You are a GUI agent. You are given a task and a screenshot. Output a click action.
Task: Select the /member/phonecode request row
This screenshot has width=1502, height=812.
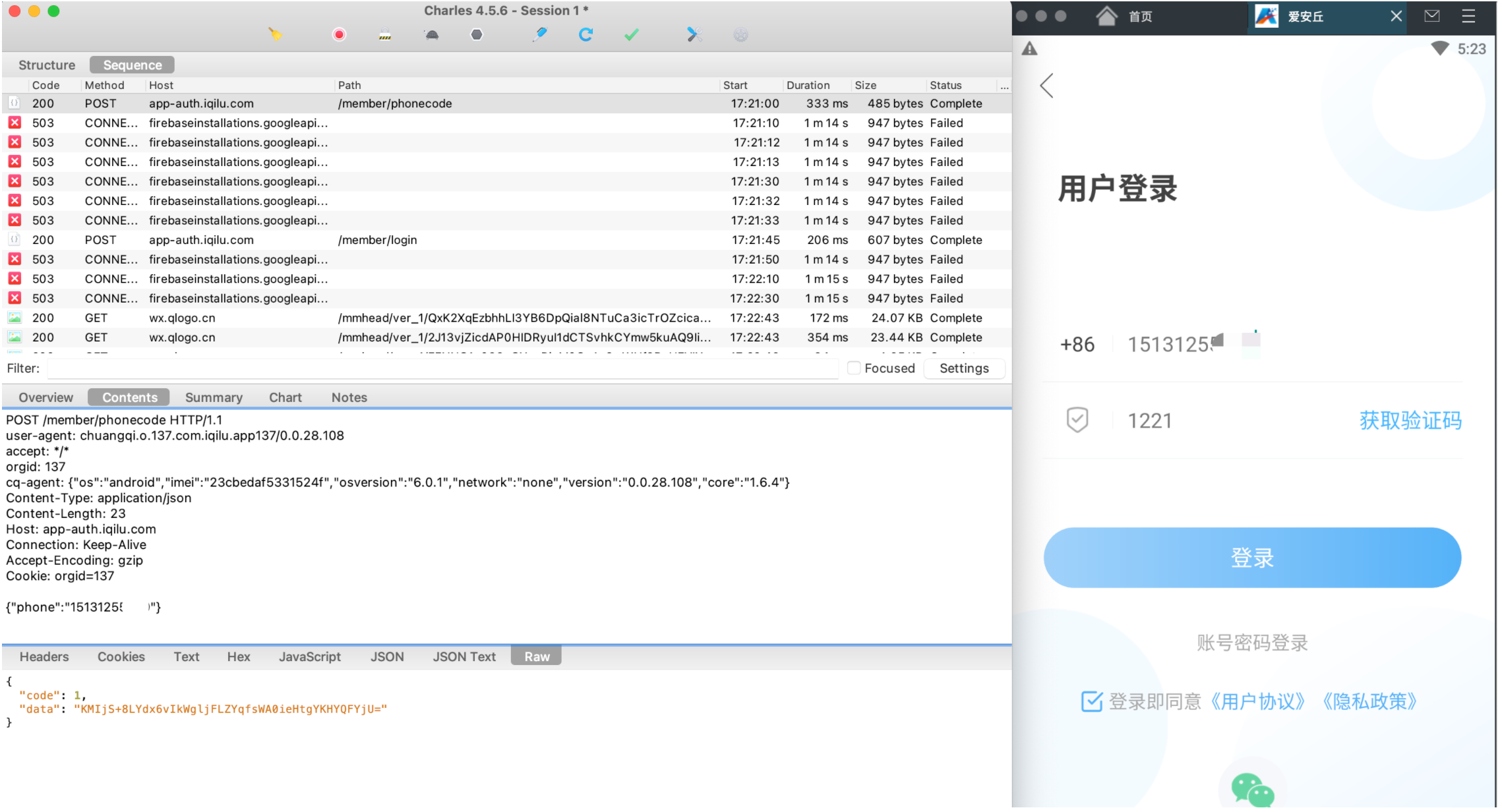[x=506, y=103]
